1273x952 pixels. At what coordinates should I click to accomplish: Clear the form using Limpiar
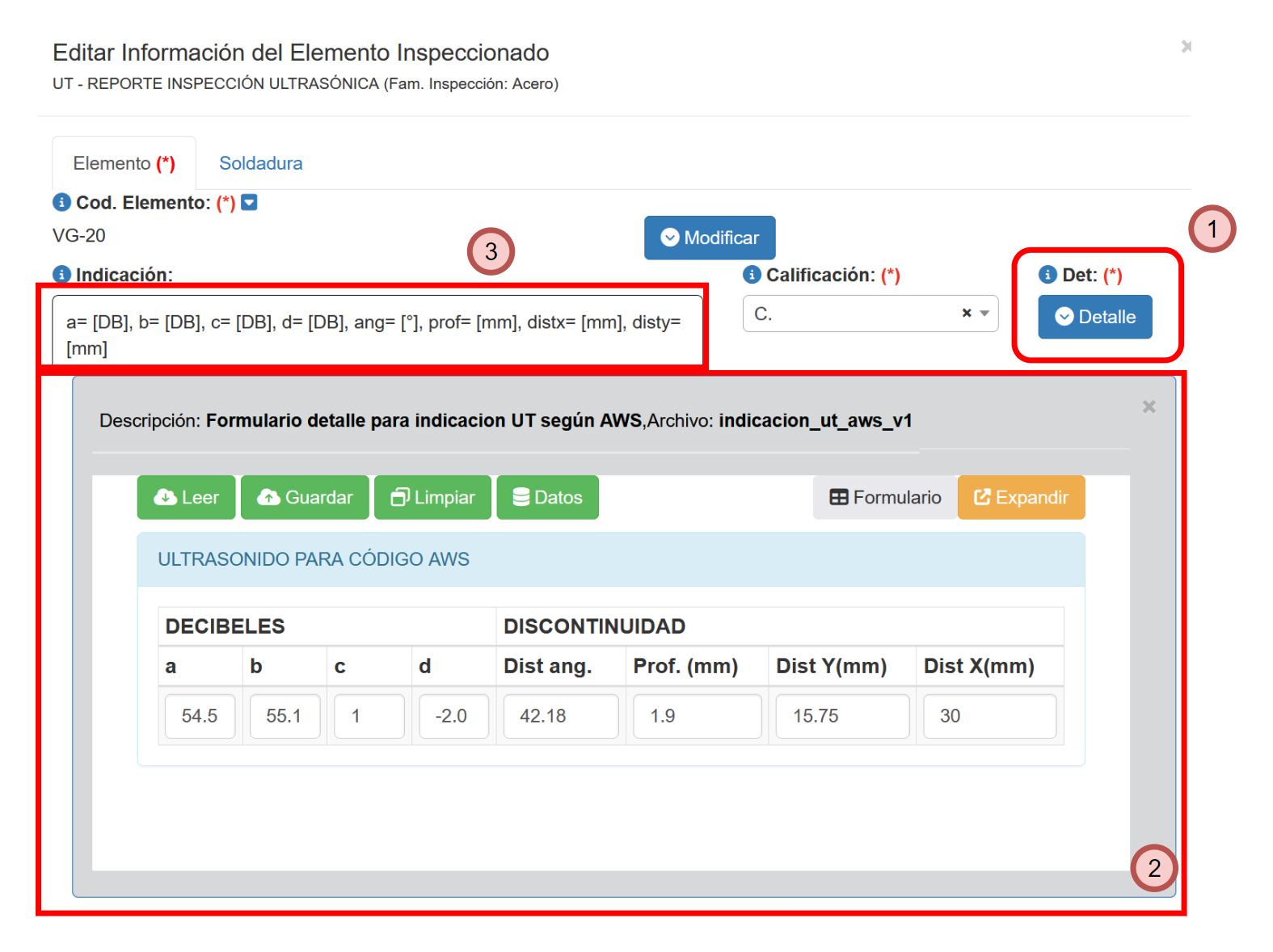[432, 498]
